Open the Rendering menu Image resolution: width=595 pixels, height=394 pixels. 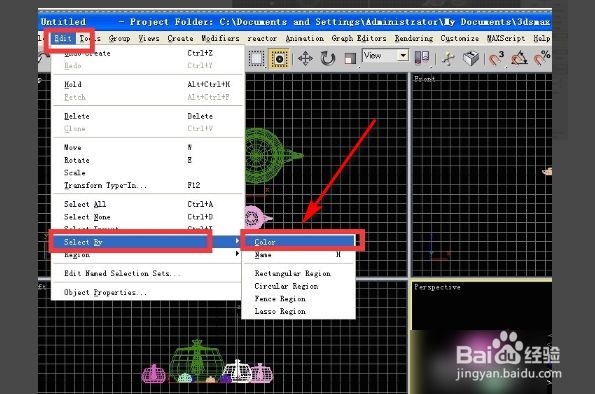click(414, 38)
